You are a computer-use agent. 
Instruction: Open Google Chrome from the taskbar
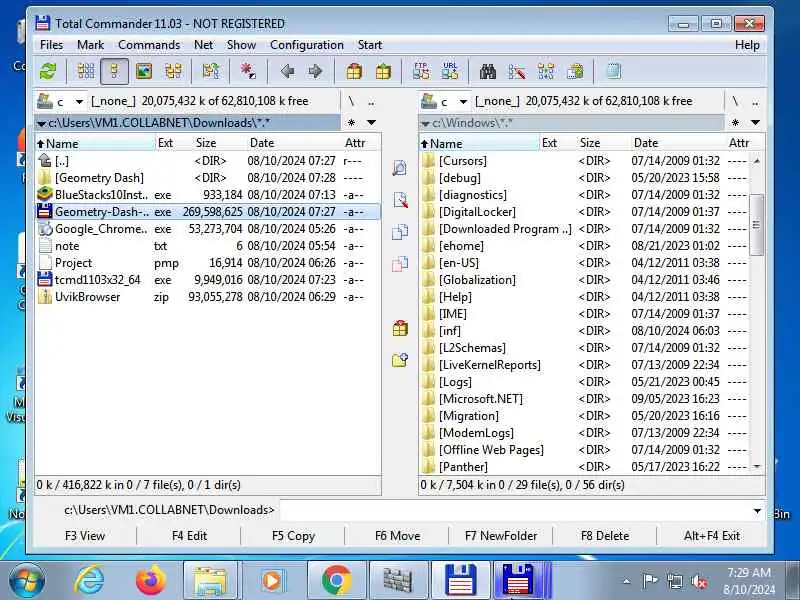(x=337, y=581)
